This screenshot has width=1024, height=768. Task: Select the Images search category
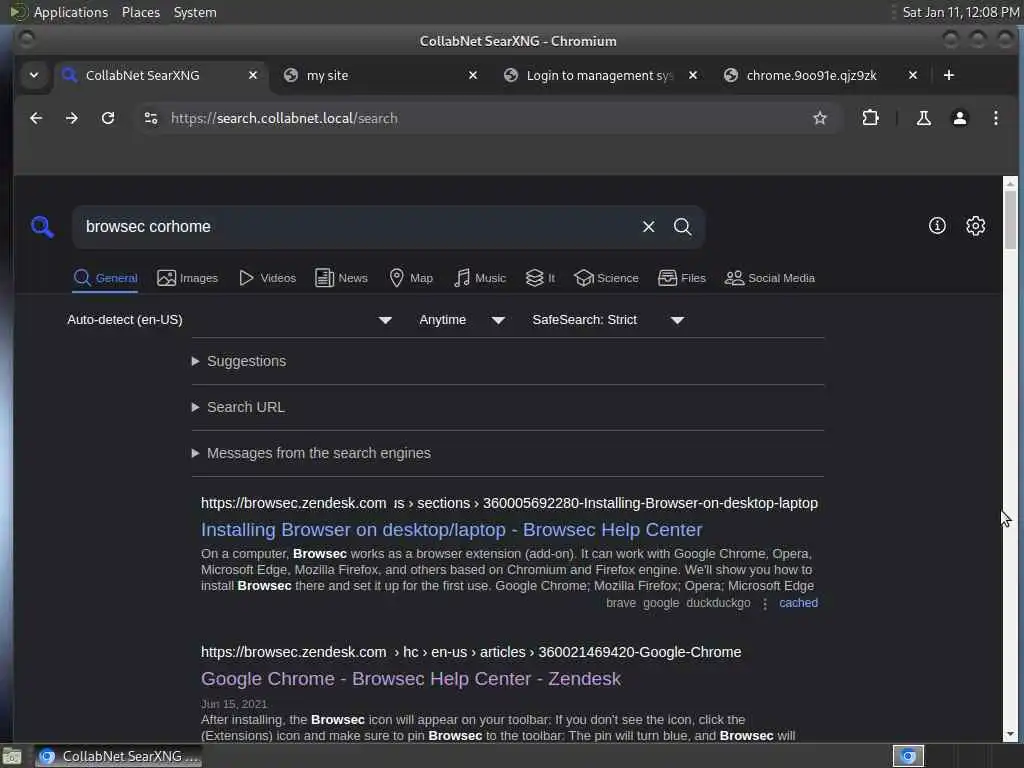187,278
